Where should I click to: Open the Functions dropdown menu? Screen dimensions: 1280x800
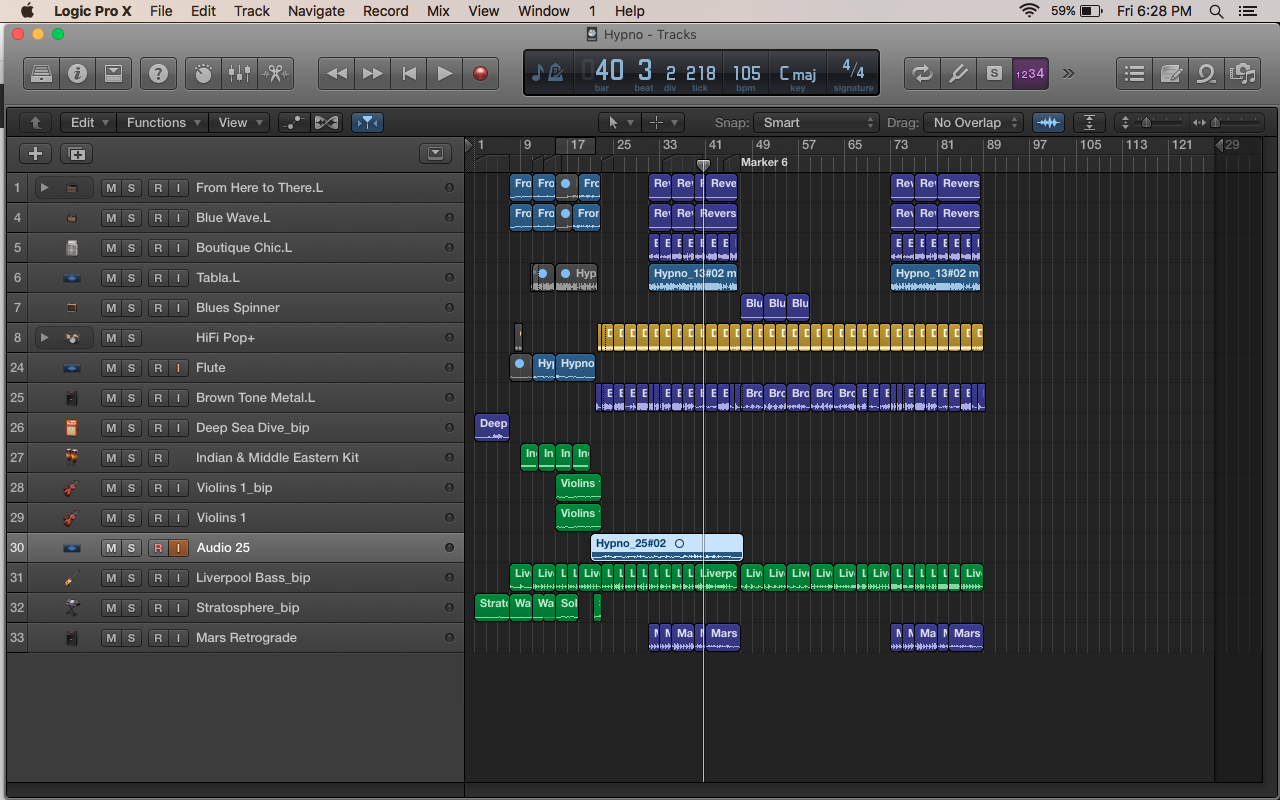(163, 123)
